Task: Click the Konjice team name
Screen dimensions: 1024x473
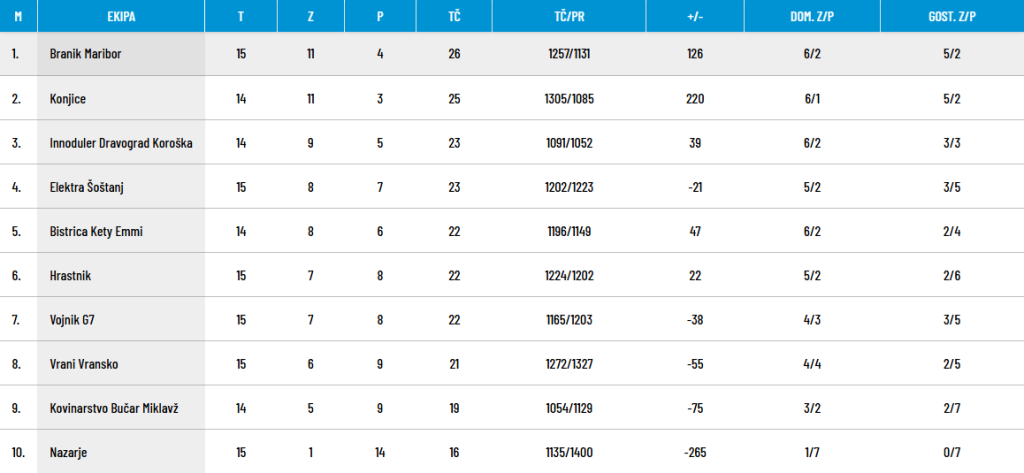Action: [x=68, y=99]
